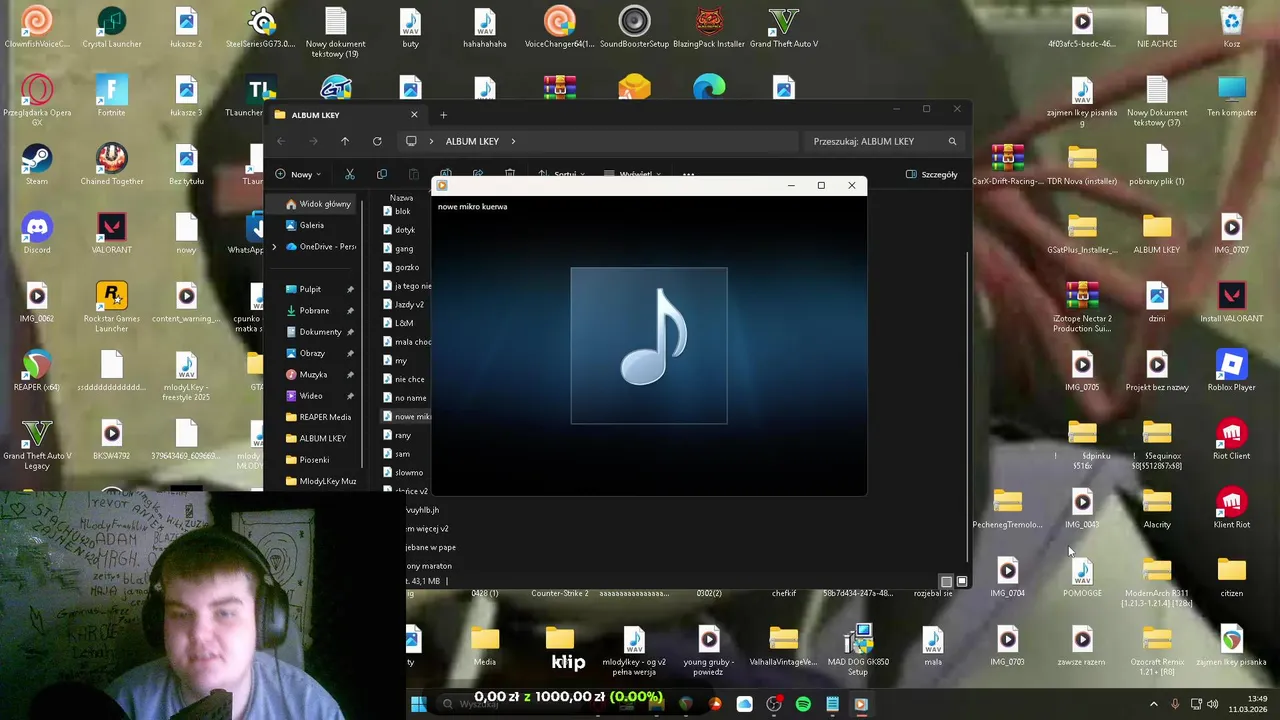Click the Copy icon in Explorer toolbar
The image size is (1280, 720).
(x=382, y=174)
